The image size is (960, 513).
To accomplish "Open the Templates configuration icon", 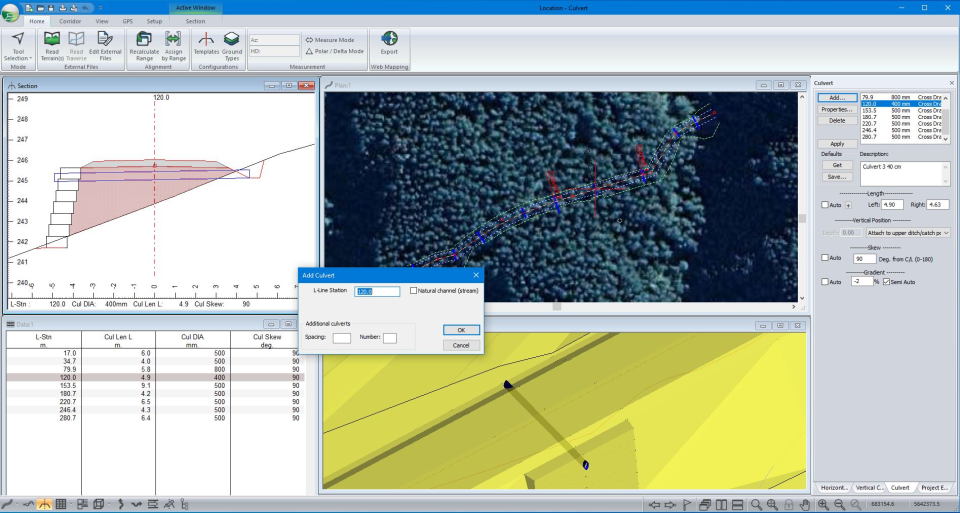I will coord(206,40).
